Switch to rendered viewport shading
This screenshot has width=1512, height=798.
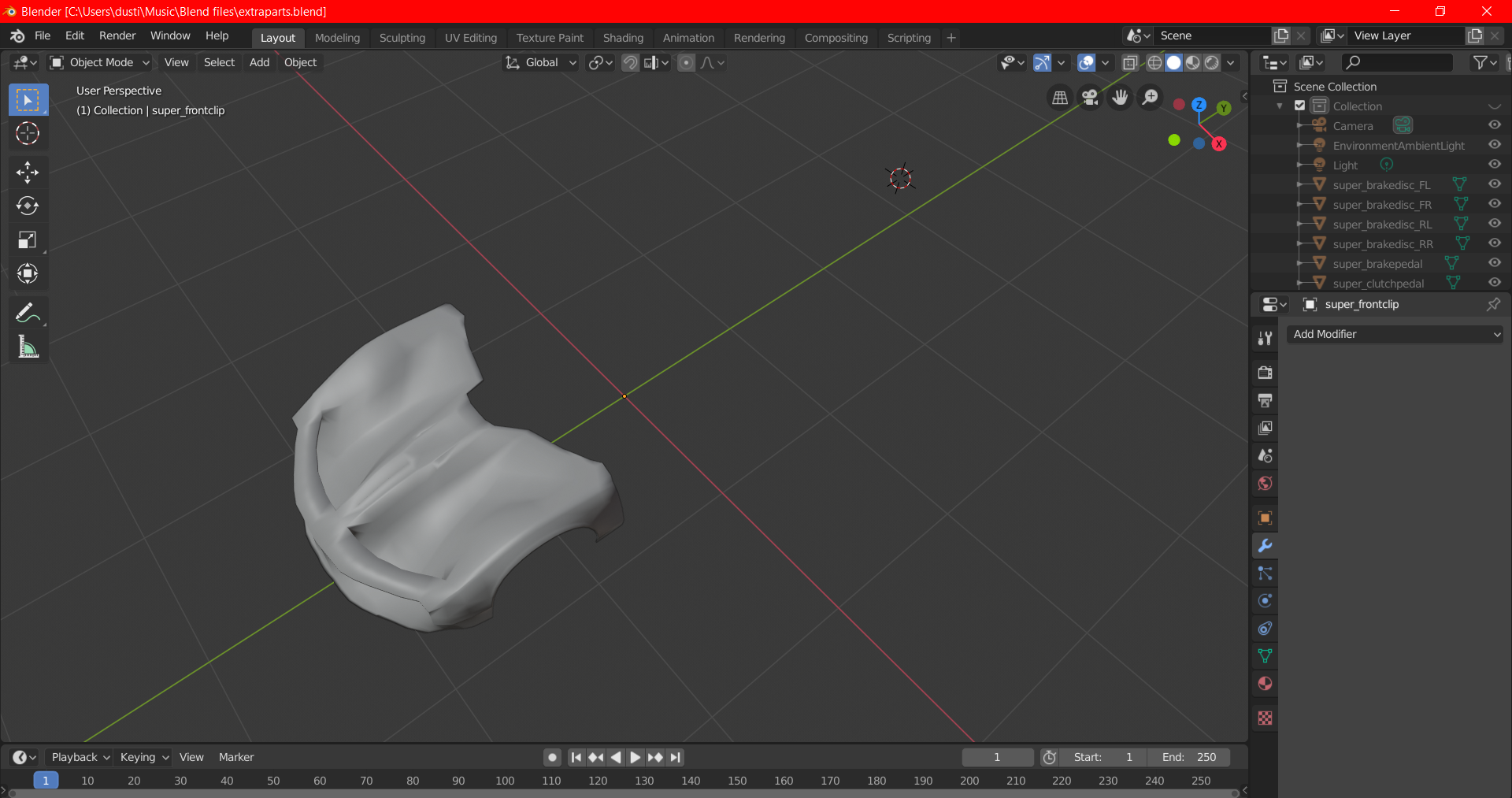coord(1212,62)
